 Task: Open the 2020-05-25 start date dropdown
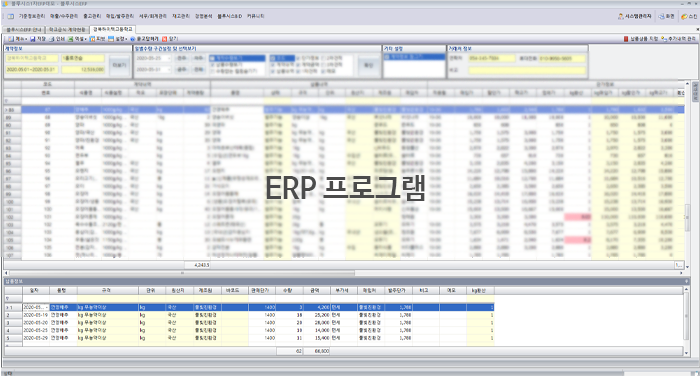[x=168, y=58]
